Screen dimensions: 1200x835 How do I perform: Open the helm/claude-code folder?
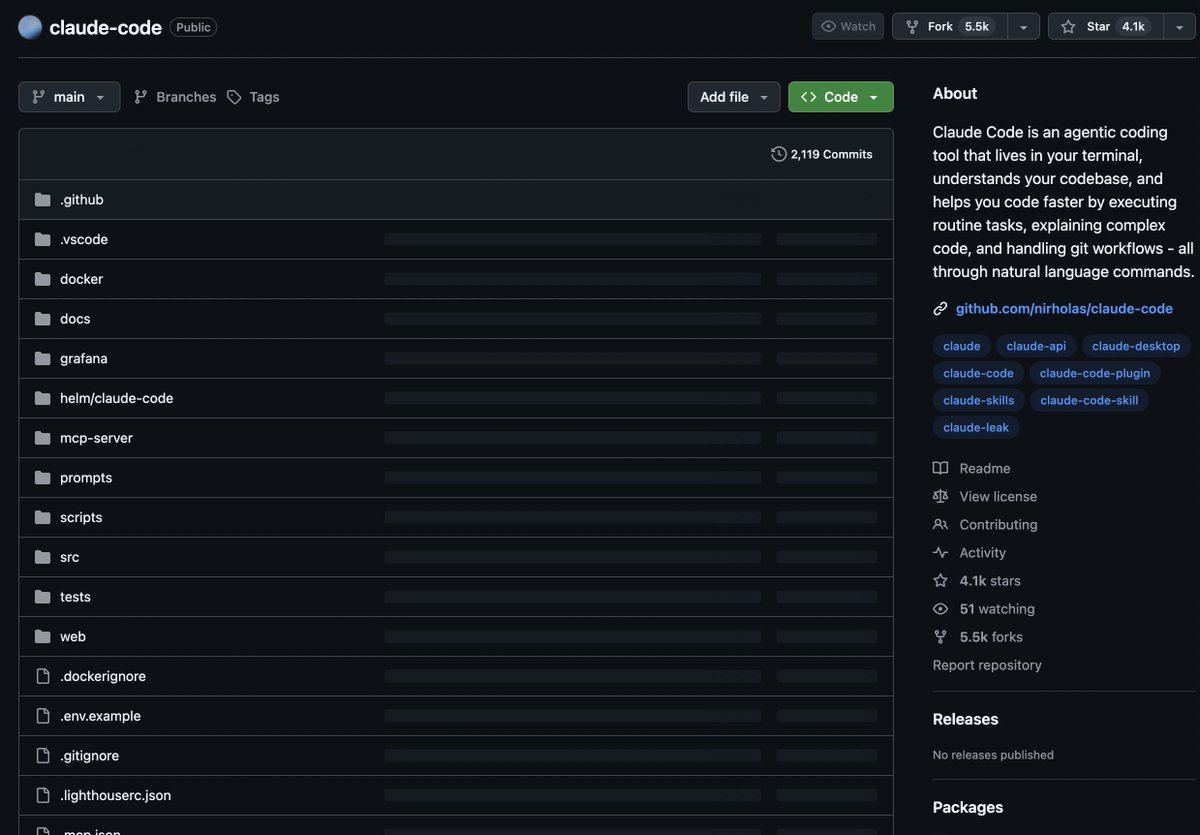pyautogui.click(x=117, y=398)
